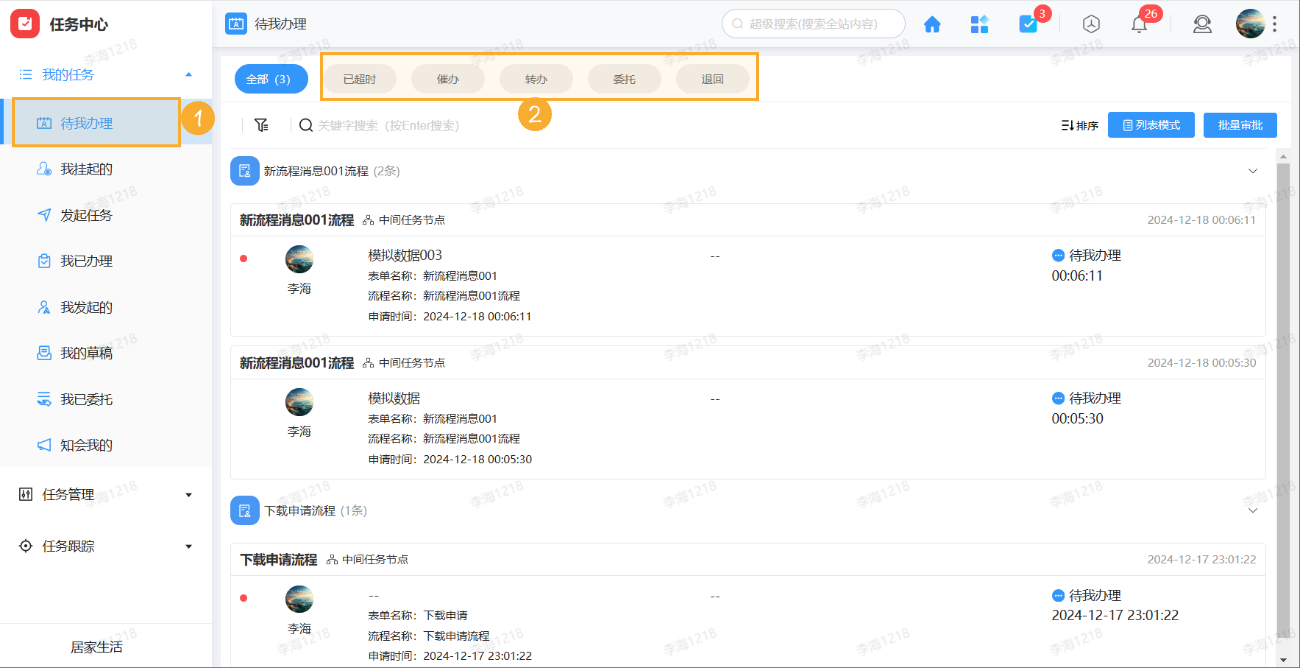Viewport: 1300px width, 668px height.
Task: Click the history clock icon in top bar
Action: click(x=1090, y=23)
